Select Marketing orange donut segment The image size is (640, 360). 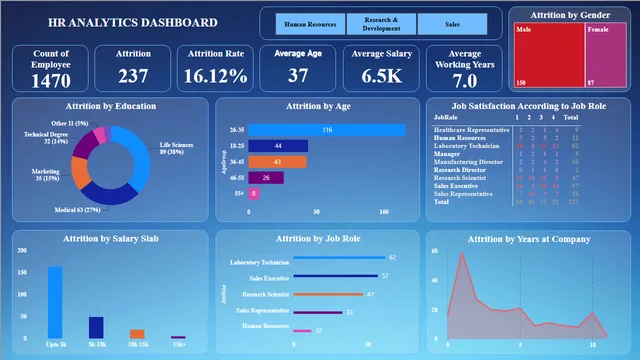(x=80, y=172)
